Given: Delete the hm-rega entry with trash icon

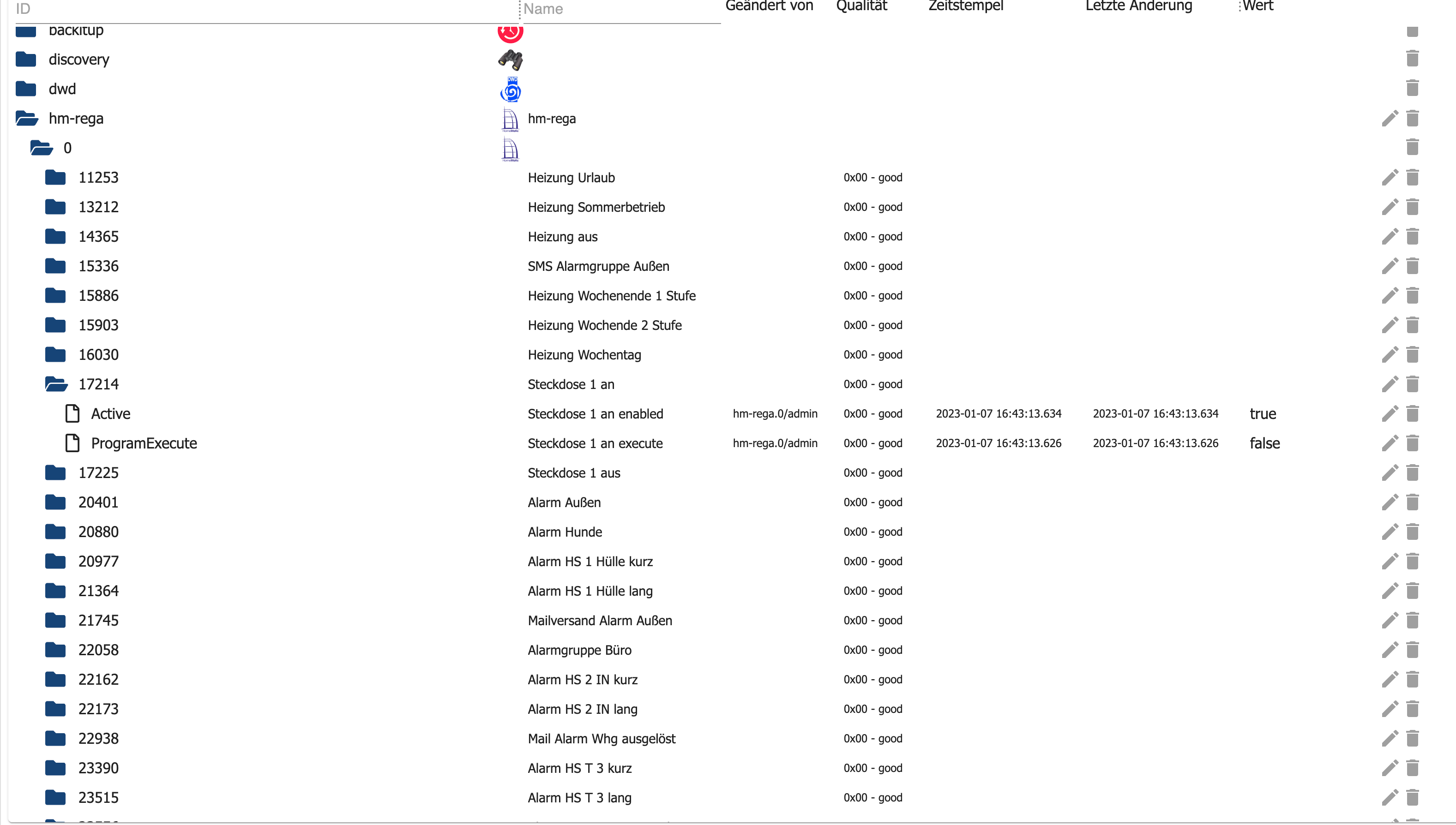Looking at the screenshot, I should click(x=1412, y=119).
